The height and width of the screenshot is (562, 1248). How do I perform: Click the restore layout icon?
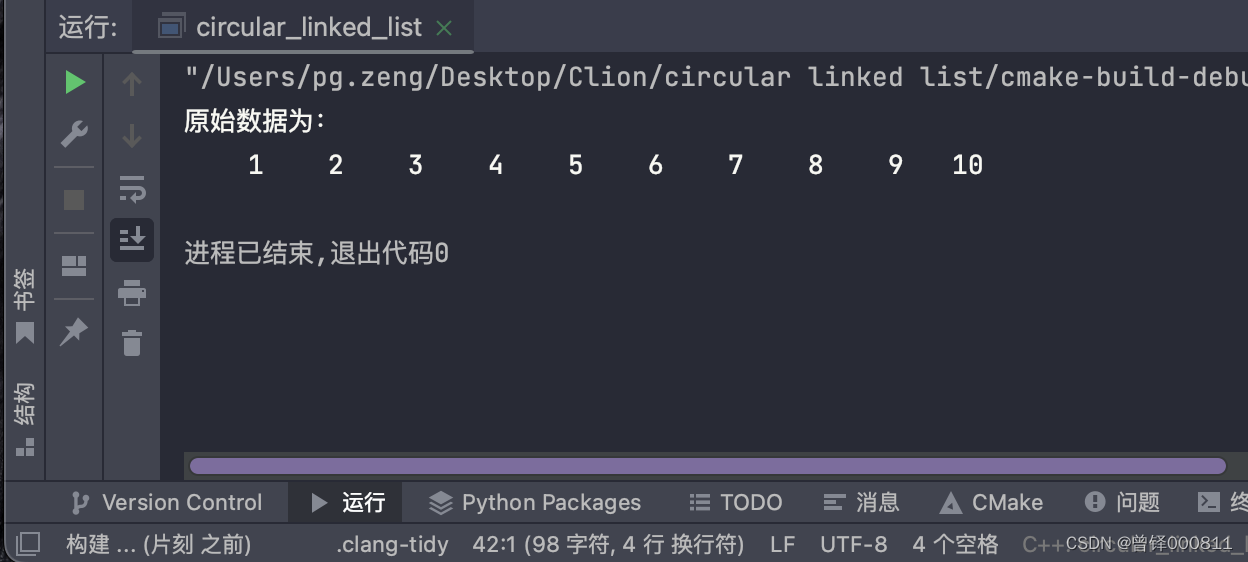pos(74,266)
